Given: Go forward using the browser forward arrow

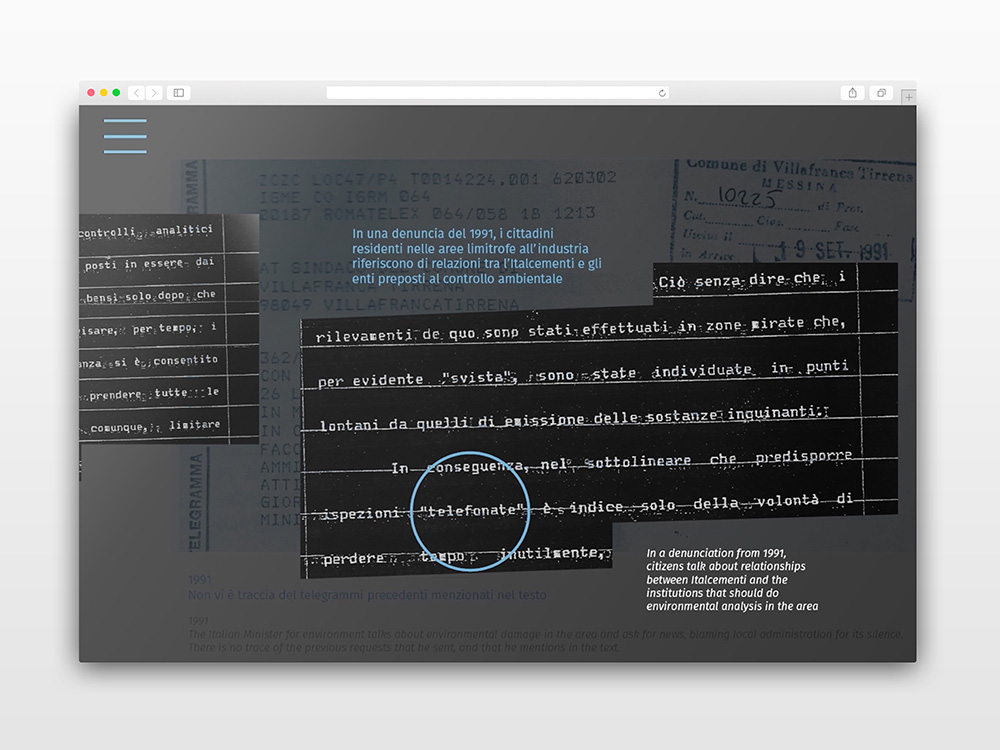Looking at the screenshot, I should pos(154,93).
